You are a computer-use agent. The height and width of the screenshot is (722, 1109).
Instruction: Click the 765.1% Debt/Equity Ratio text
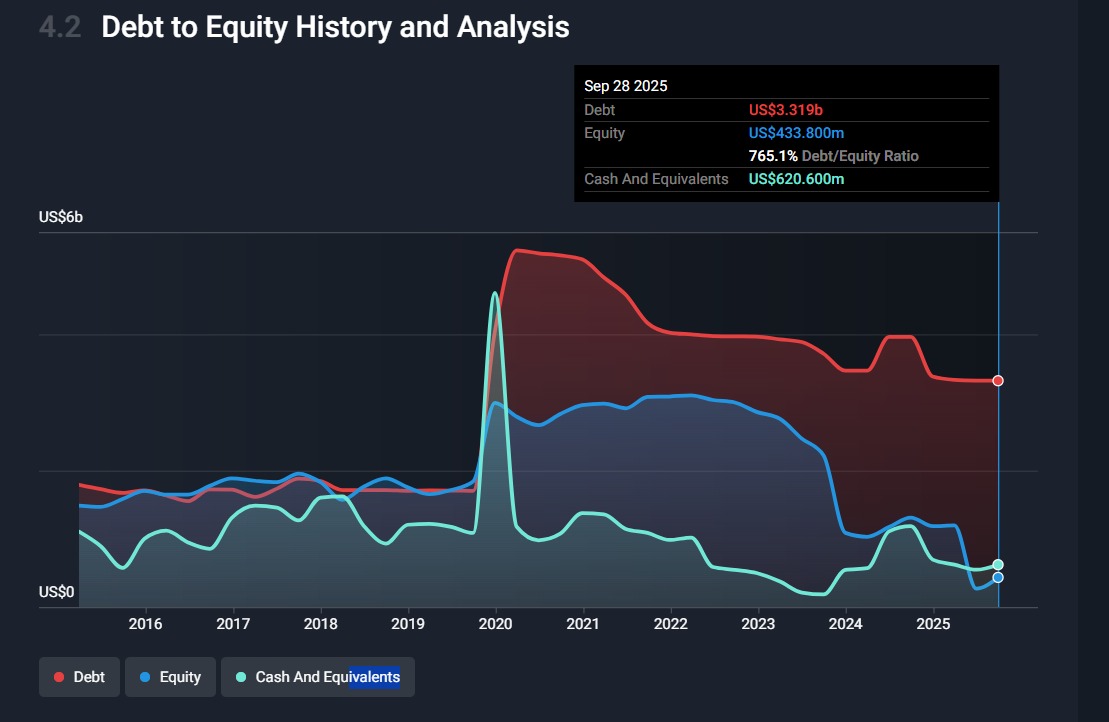click(x=834, y=156)
